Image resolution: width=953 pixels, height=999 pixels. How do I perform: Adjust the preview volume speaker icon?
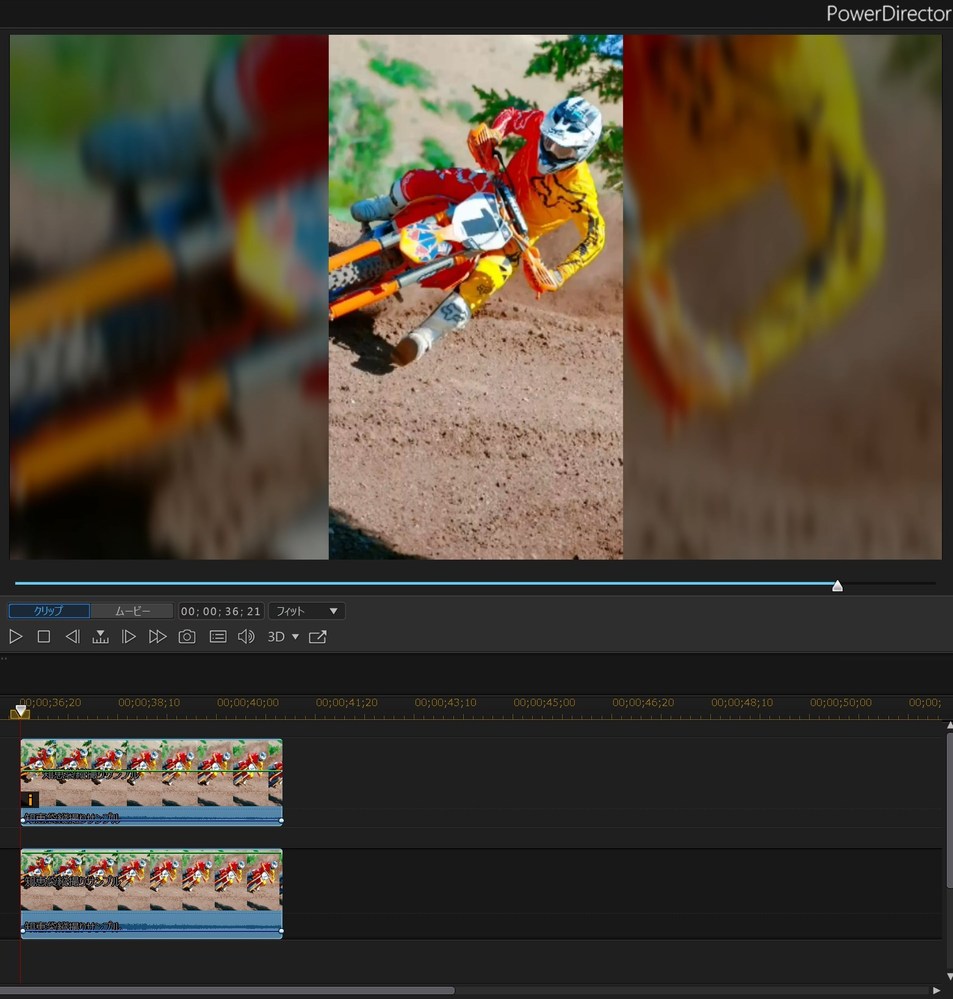pyautogui.click(x=246, y=636)
